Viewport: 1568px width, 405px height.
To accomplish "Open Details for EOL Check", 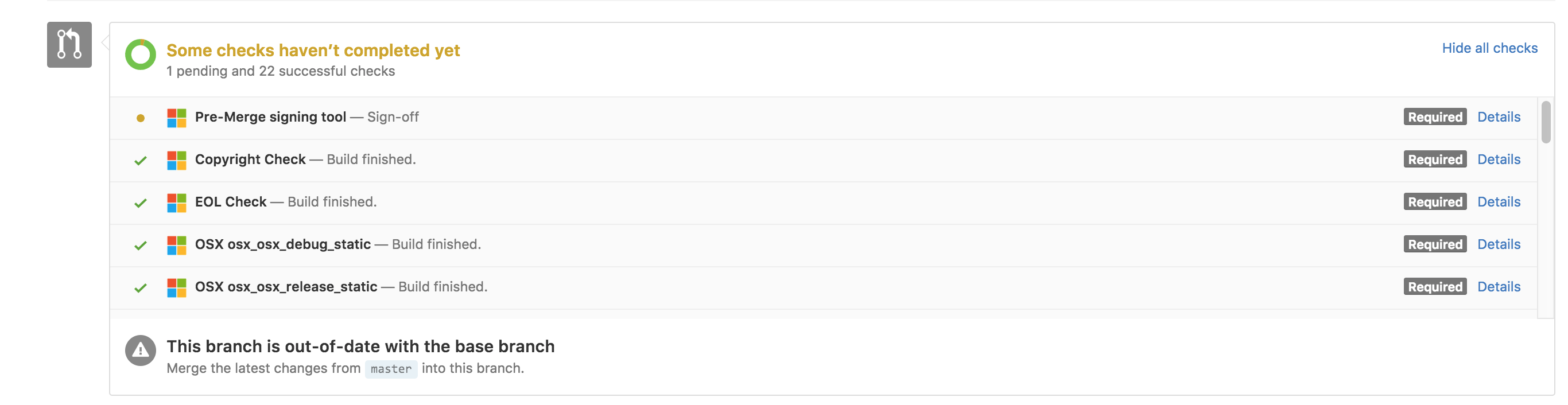I will (x=1499, y=202).
